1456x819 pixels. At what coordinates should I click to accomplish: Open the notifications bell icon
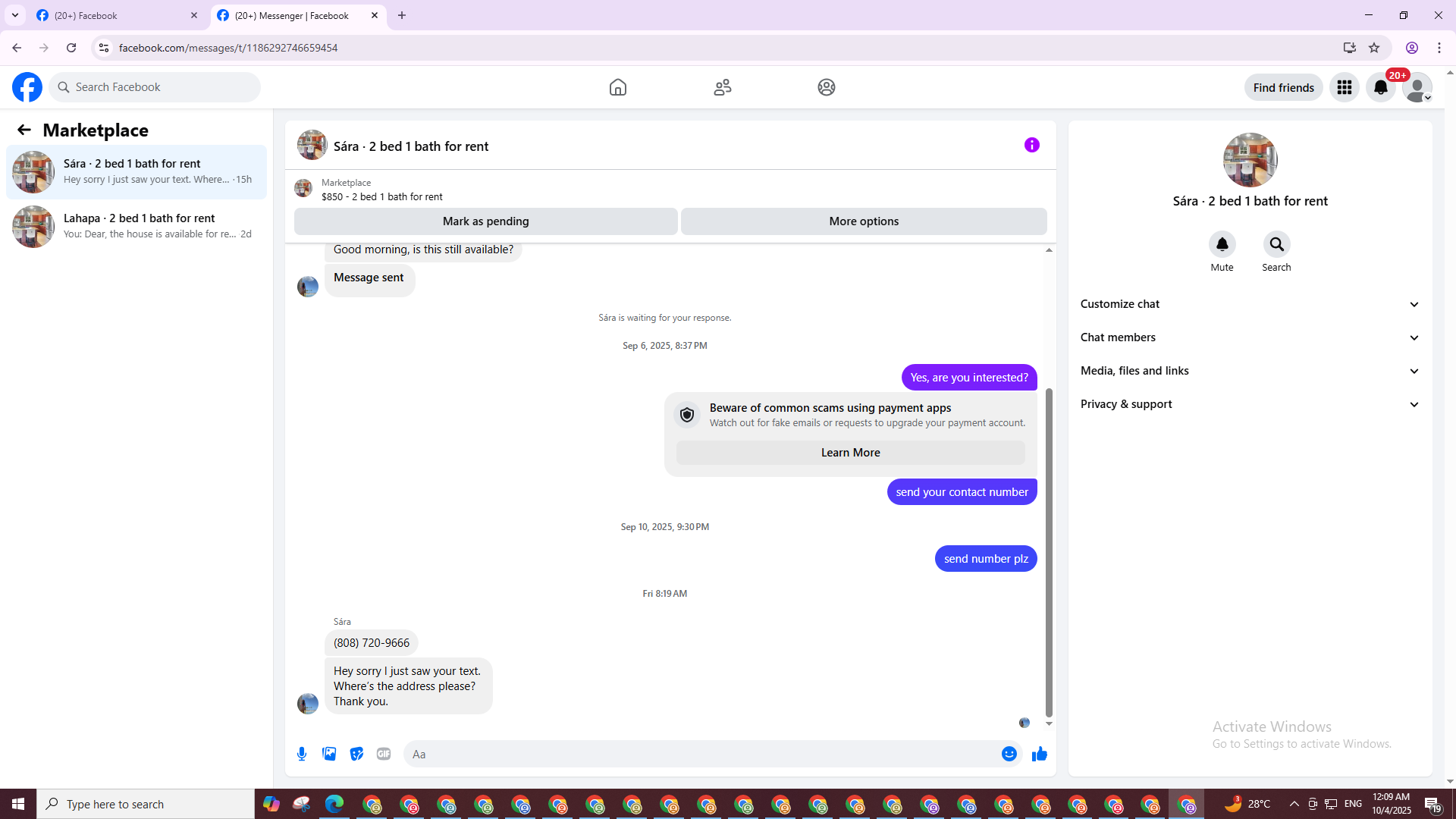coord(1381,87)
